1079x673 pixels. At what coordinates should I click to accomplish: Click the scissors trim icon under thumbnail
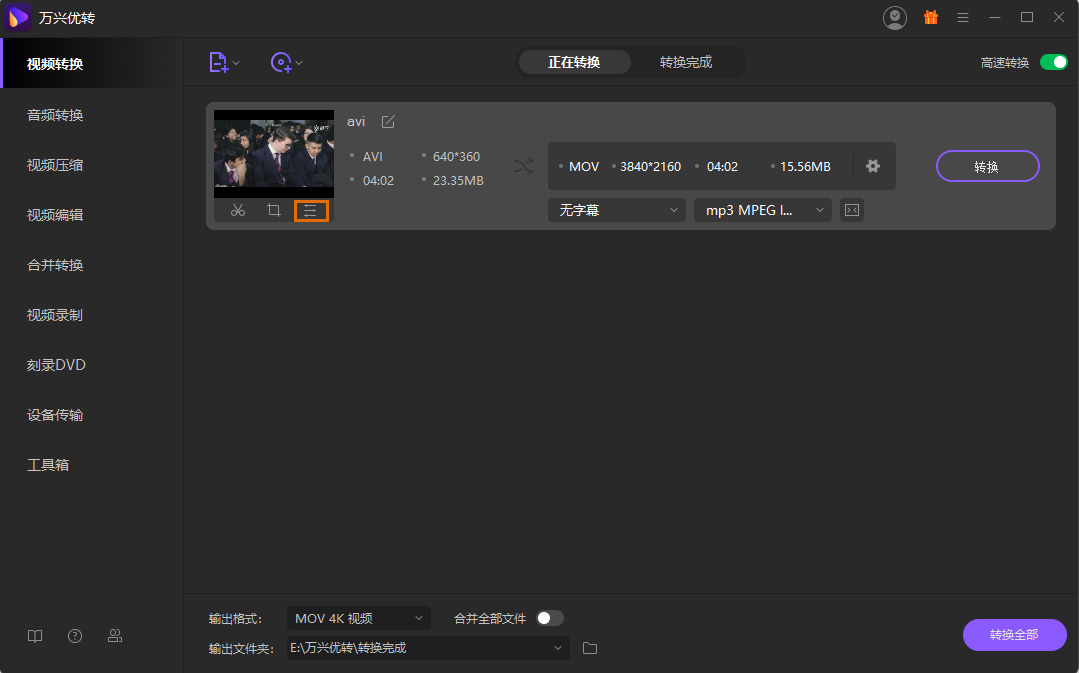[237, 210]
